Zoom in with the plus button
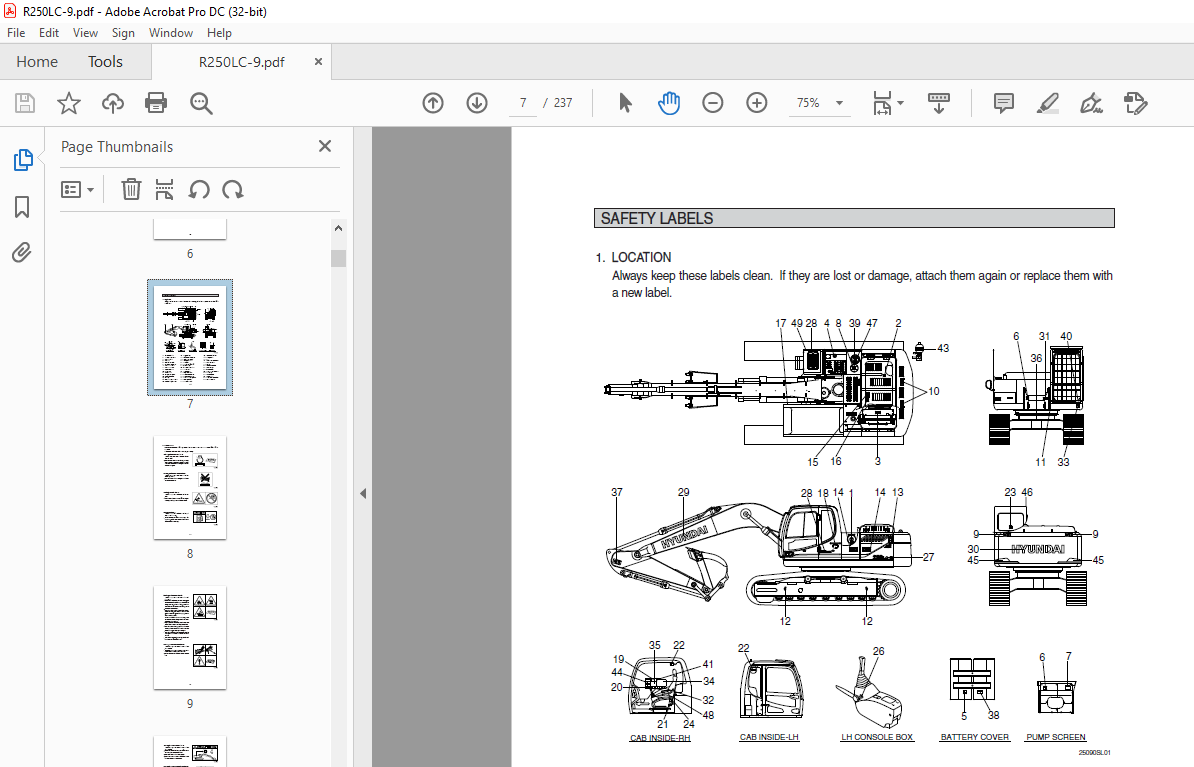1194x767 pixels. (x=757, y=103)
